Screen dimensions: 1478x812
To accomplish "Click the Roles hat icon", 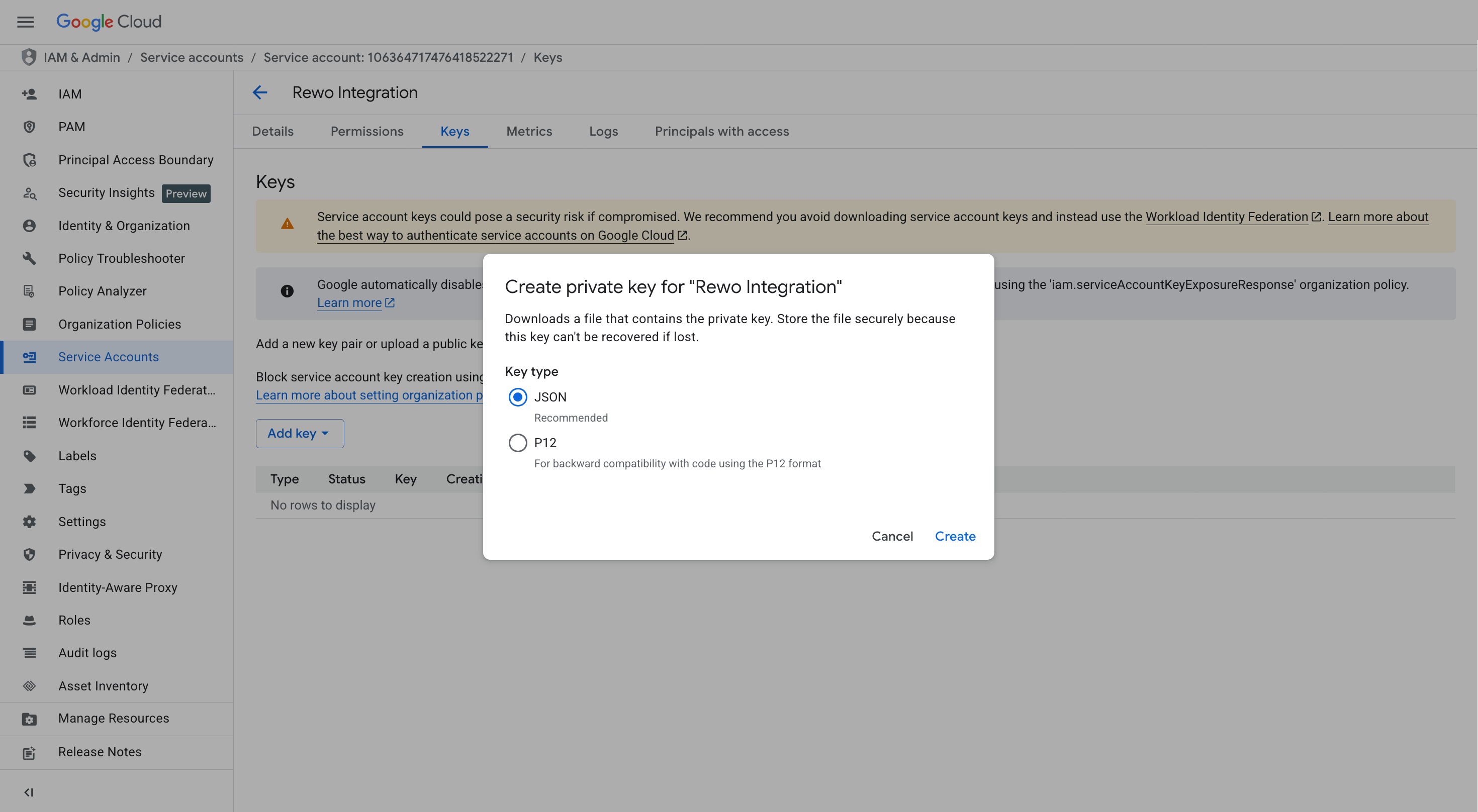I will point(29,621).
